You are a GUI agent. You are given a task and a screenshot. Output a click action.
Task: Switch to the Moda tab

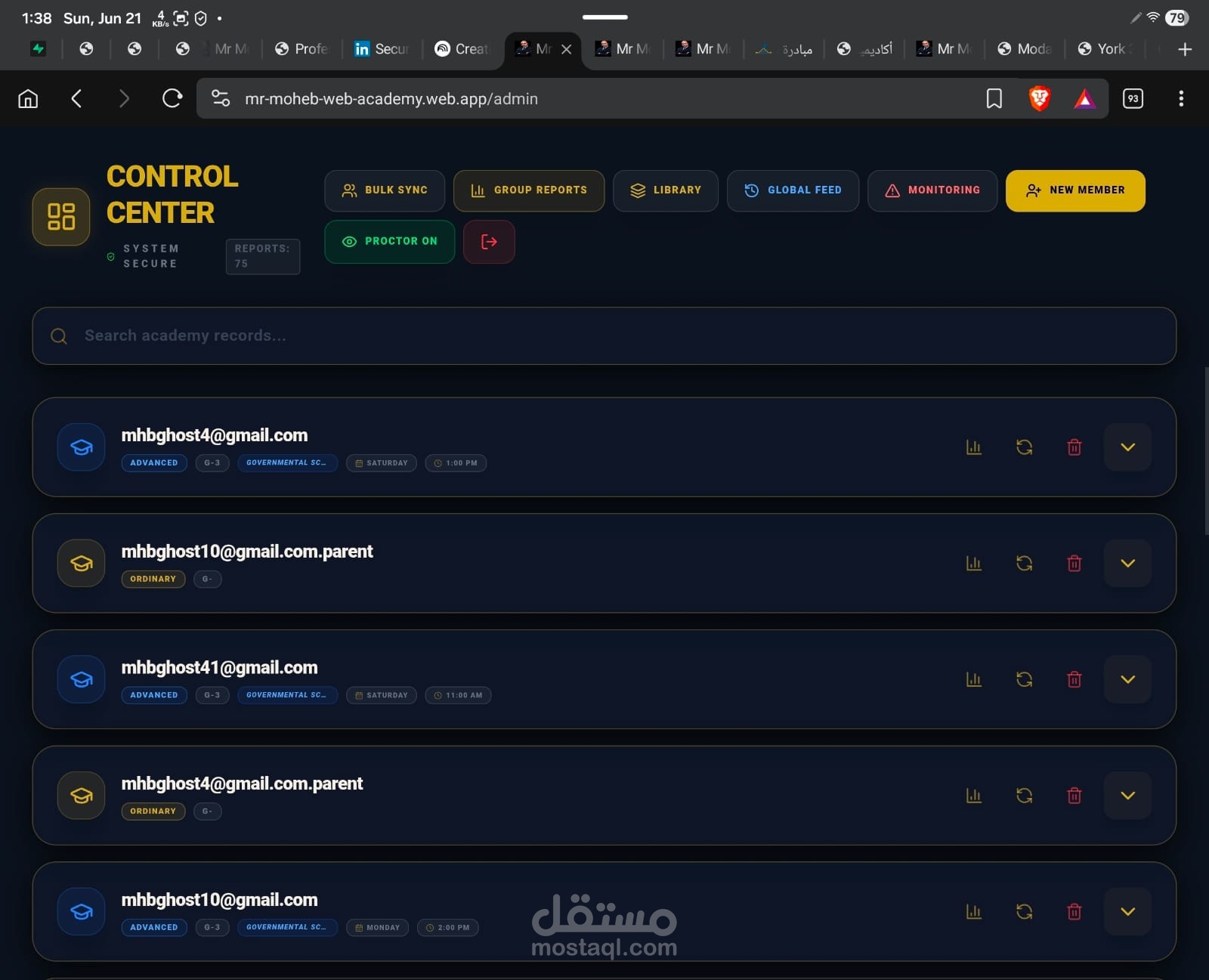click(1025, 49)
